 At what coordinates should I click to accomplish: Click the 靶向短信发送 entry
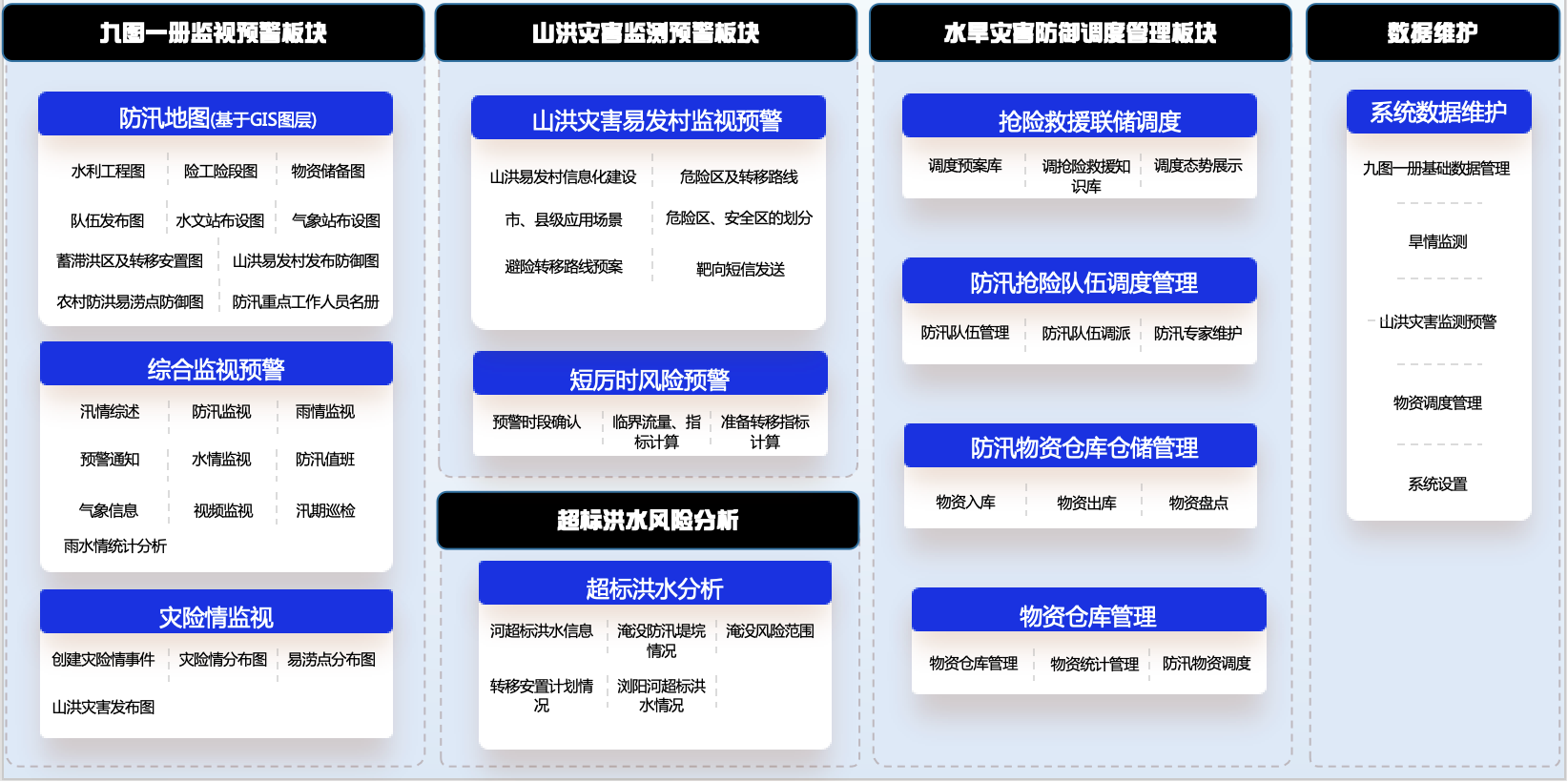click(x=740, y=270)
